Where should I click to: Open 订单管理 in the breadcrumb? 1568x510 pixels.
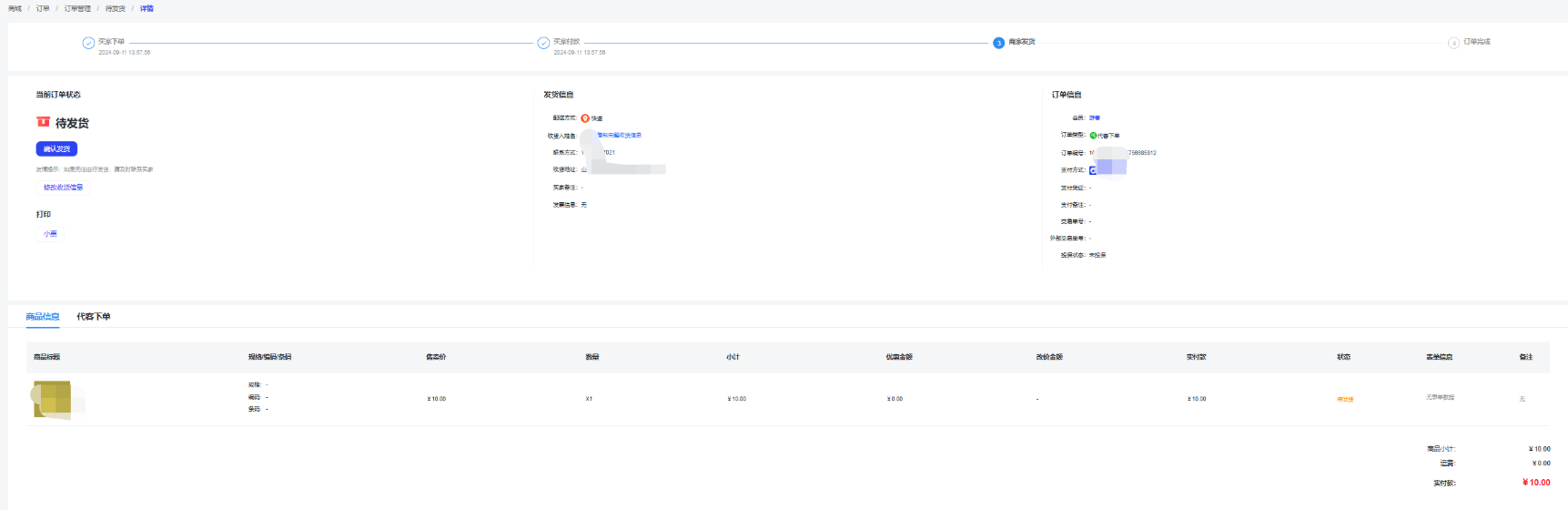(77, 9)
